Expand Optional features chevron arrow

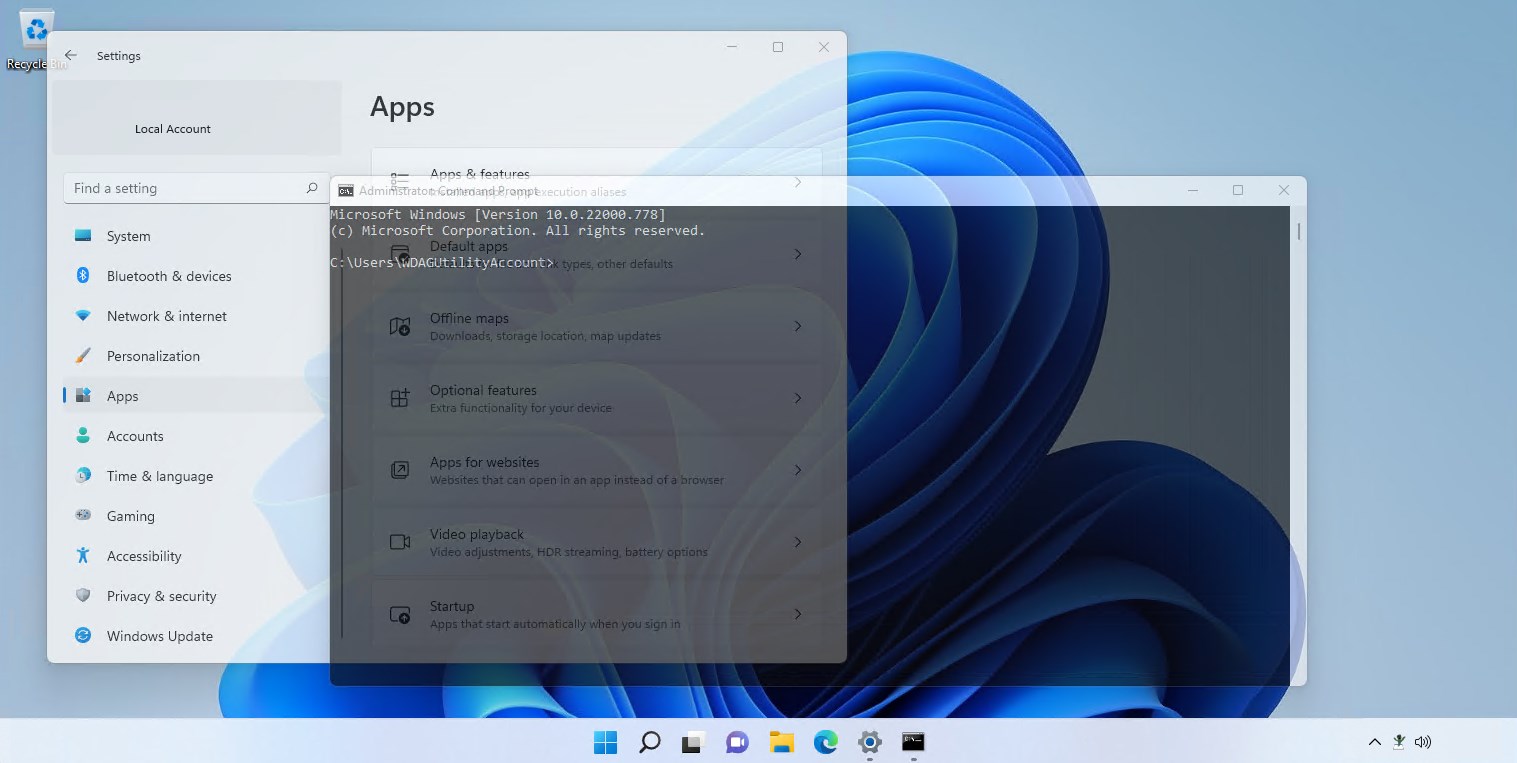(x=798, y=398)
